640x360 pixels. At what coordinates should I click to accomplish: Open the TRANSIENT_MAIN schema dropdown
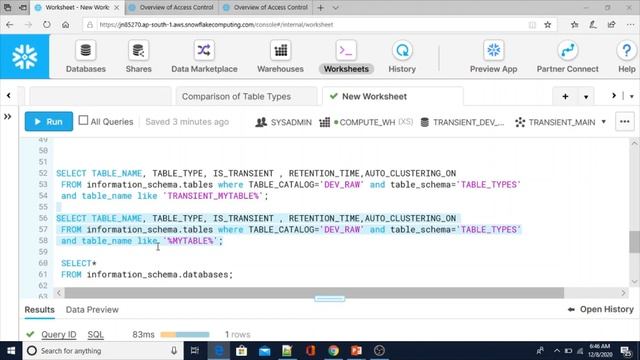coord(560,122)
